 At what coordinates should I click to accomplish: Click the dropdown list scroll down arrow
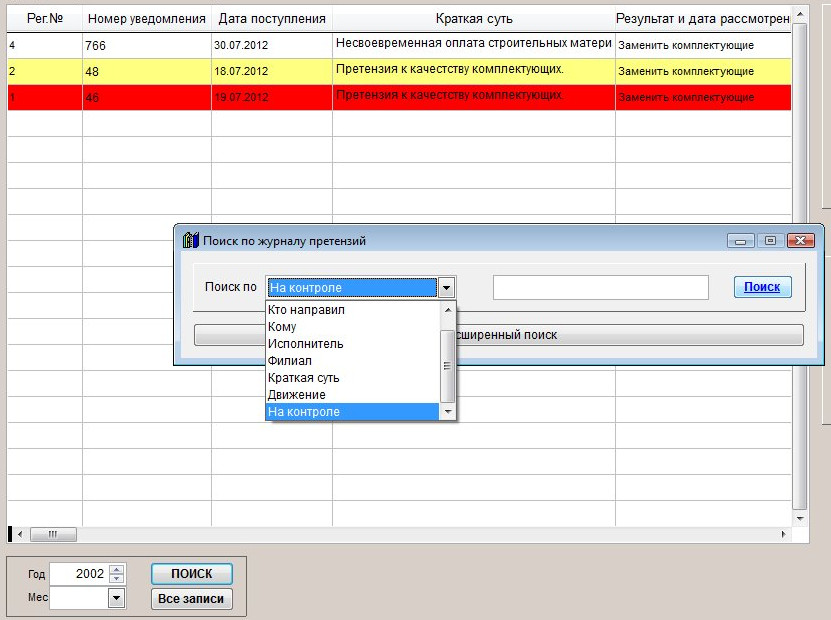448,412
